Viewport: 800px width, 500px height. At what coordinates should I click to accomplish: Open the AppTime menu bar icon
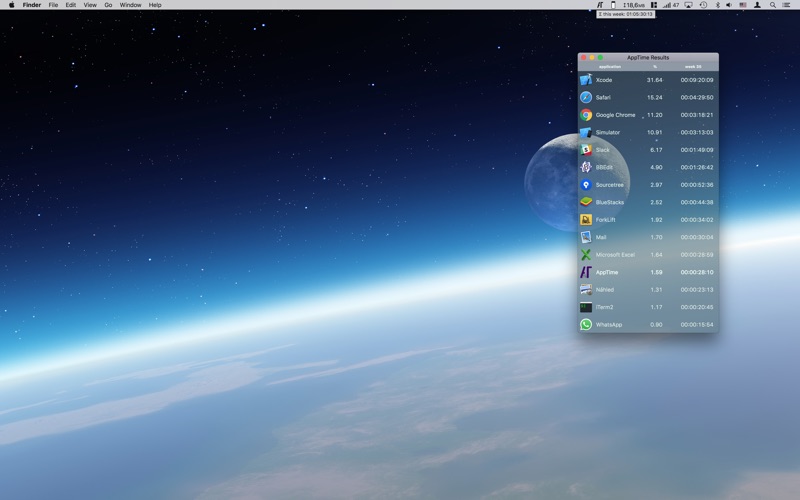[x=600, y=5]
